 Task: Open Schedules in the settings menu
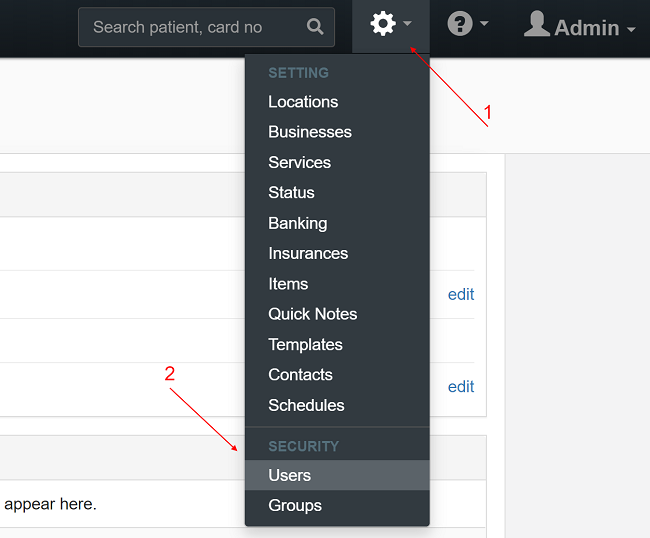click(x=306, y=405)
